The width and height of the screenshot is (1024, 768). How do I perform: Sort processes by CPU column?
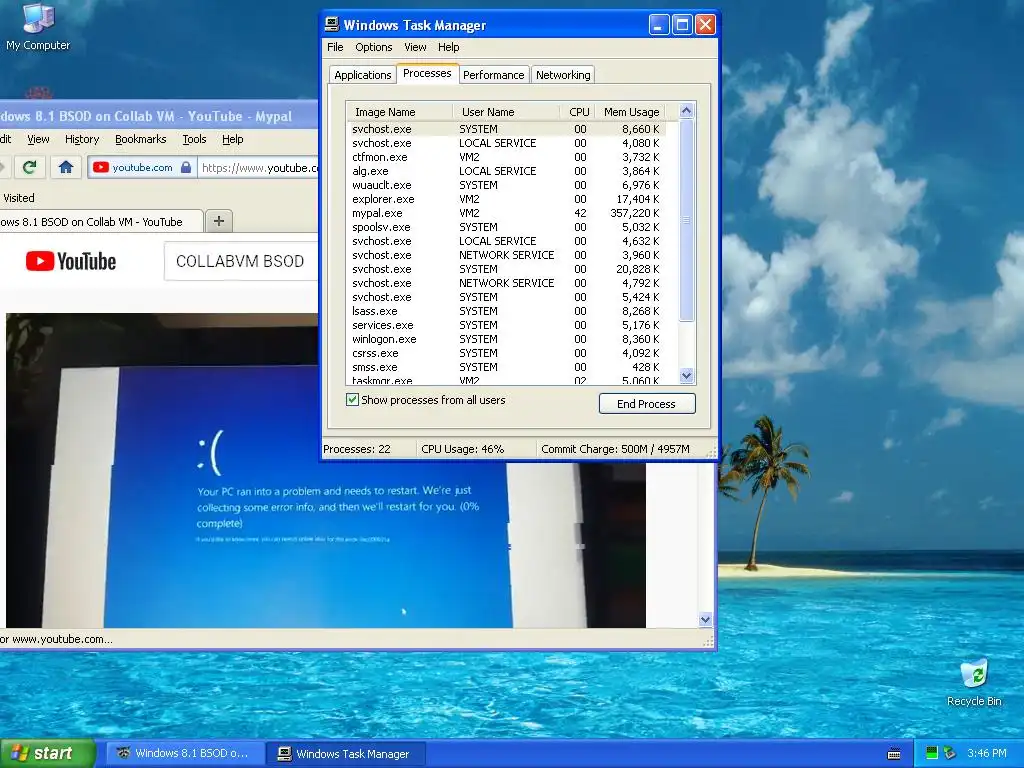click(x=577, y=112)
